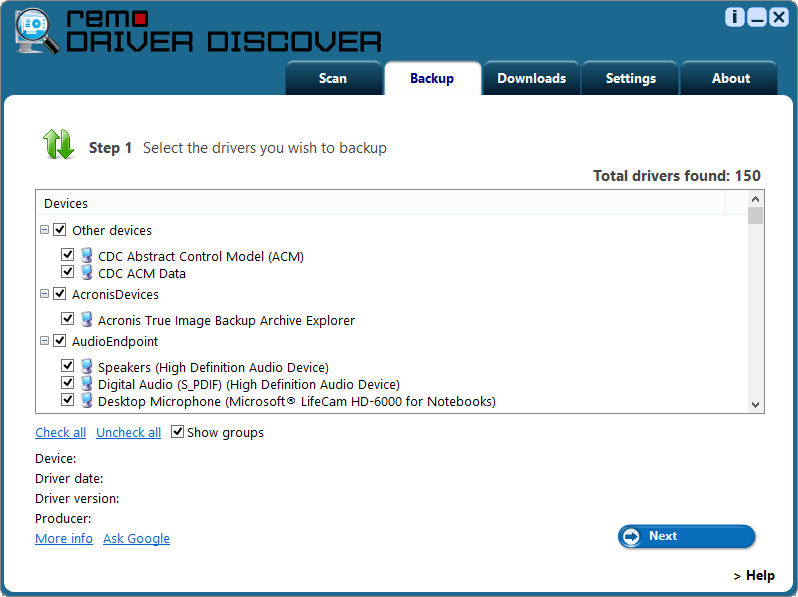This screenshot has height=597, width=798.
Task: Select CDC ACM Data device icon
Action: (87, 272)
